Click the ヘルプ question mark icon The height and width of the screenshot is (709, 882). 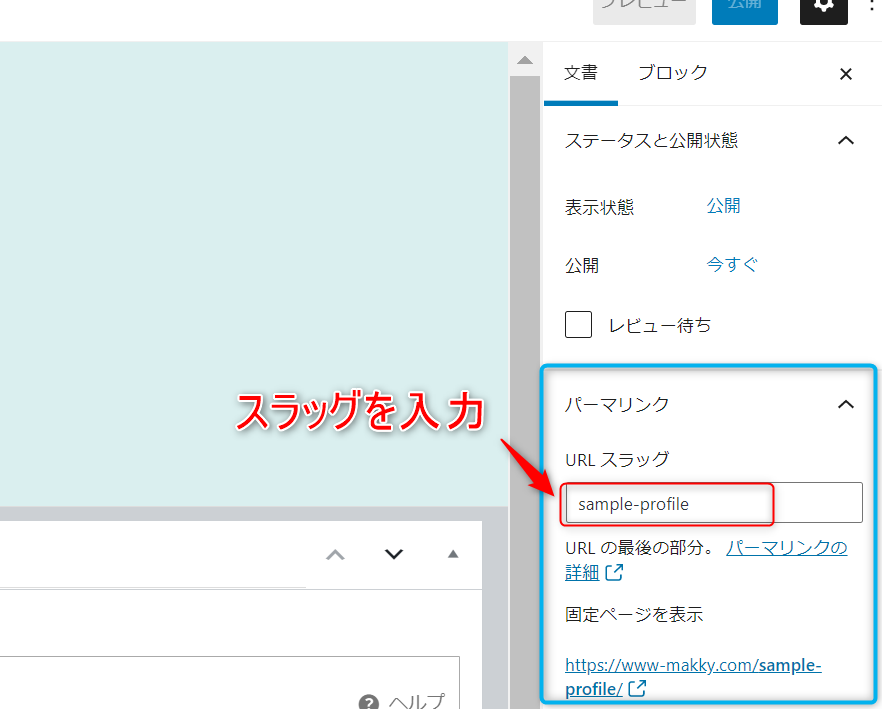click(x=368, y=702)
